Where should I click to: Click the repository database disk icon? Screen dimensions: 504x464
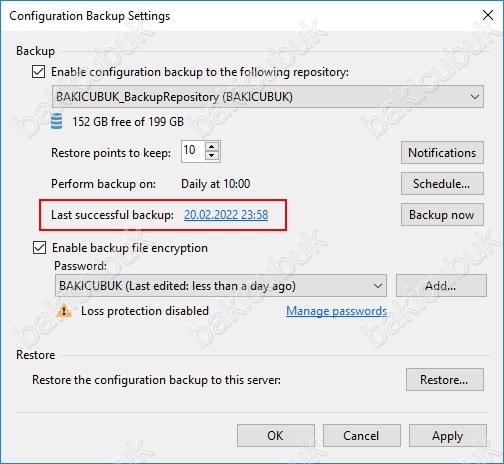coord(56,121)
